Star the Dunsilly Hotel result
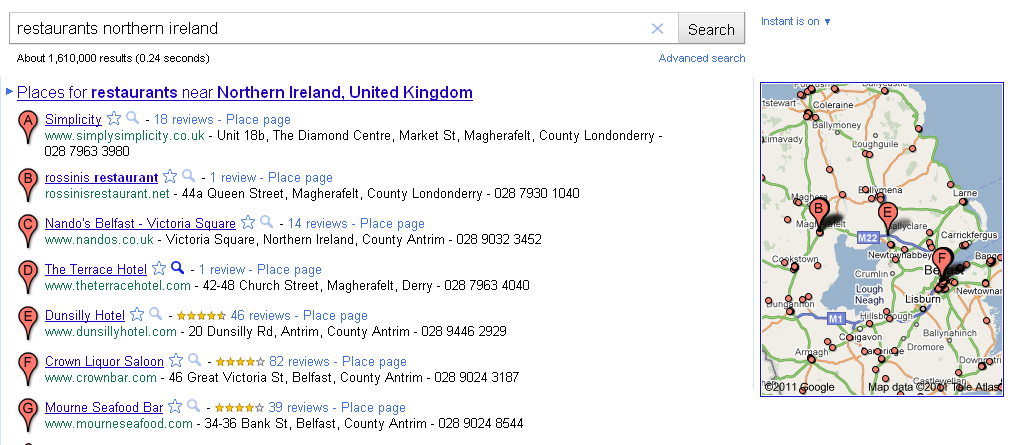 coord(137,315)
